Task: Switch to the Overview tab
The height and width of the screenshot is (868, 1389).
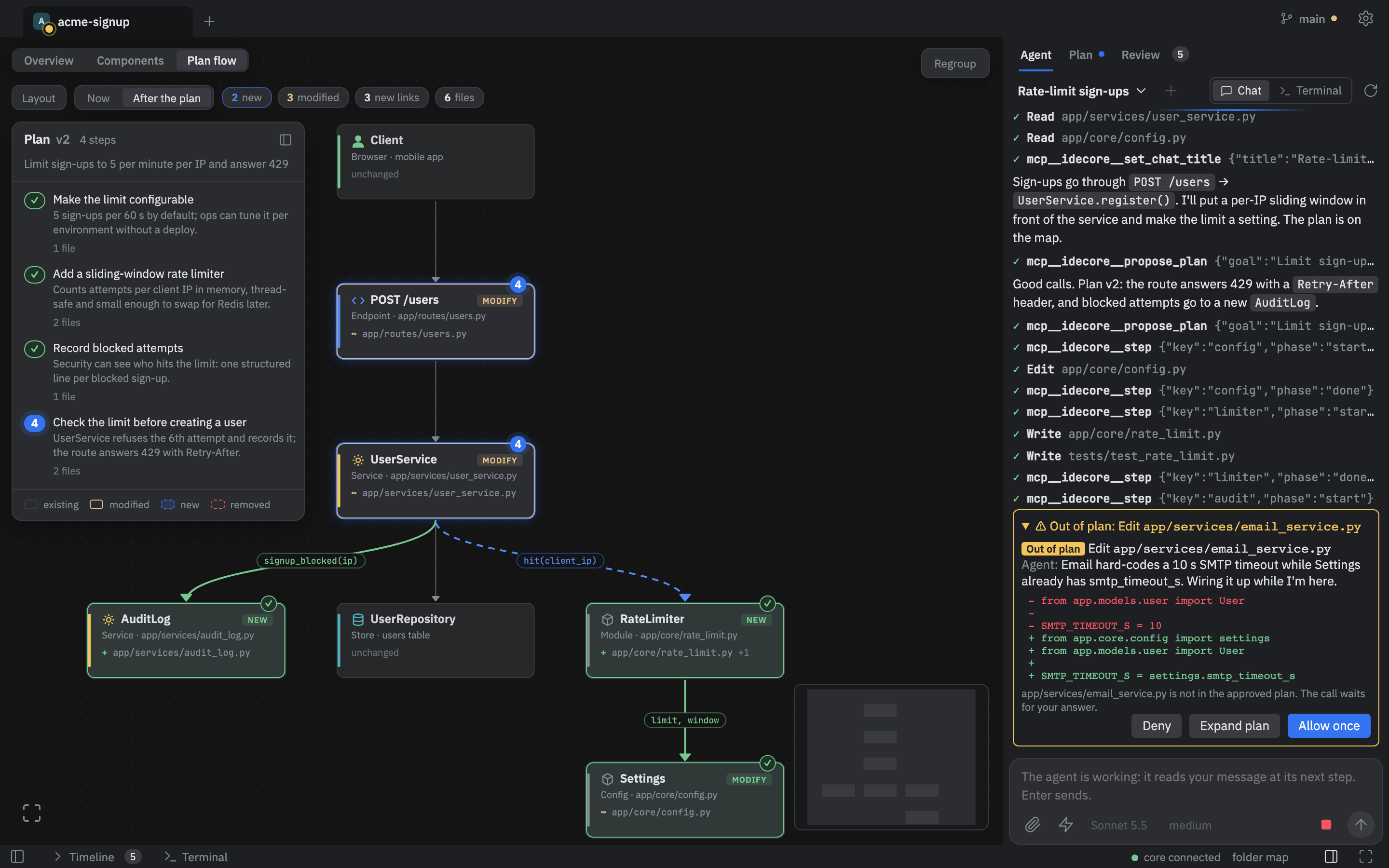Action: click(49, 60)
